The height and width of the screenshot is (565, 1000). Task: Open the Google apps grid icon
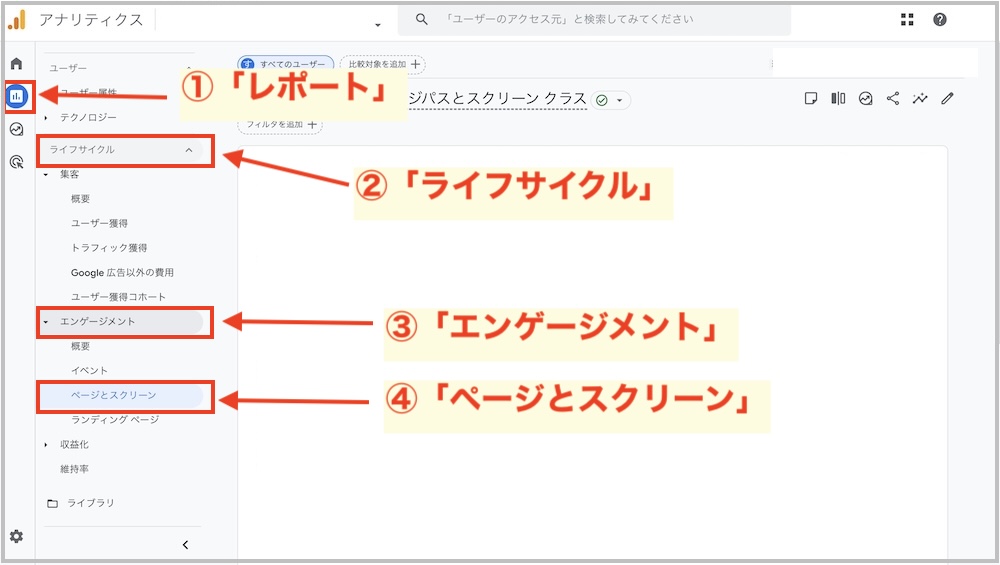coord(907,20)
